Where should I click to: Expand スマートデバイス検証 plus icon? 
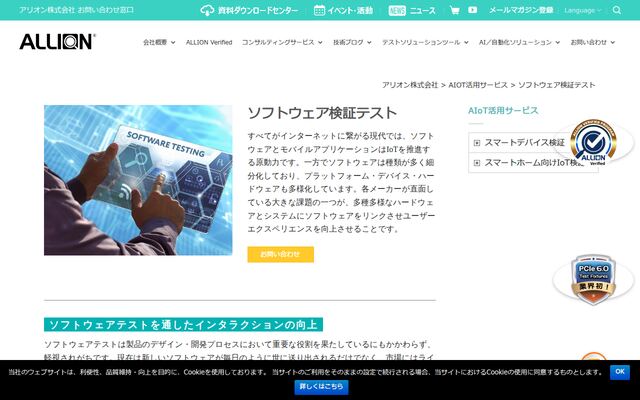pos(477,143)
